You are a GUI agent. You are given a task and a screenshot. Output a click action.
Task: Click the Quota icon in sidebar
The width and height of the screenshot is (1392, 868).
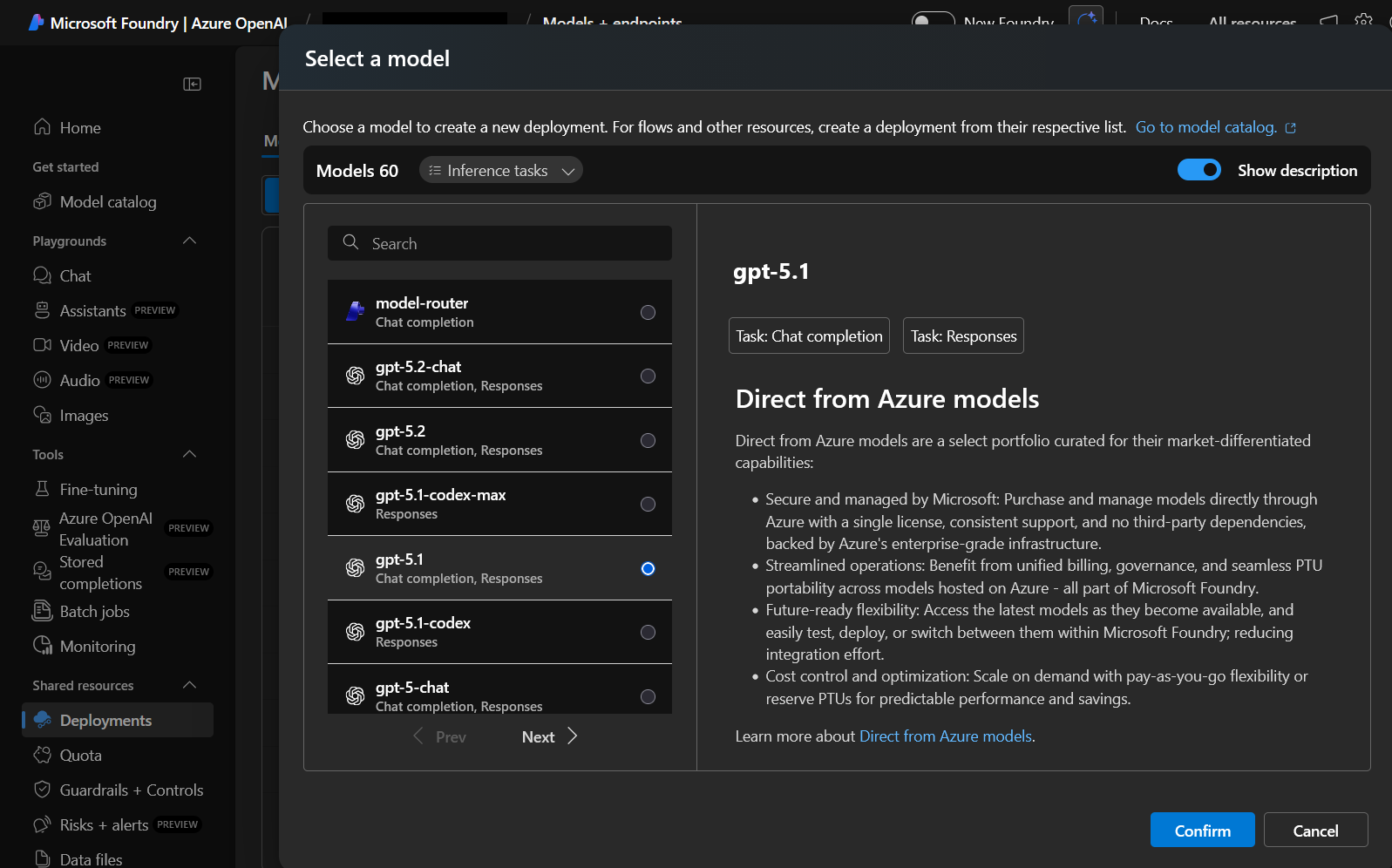tap(42, 755)
